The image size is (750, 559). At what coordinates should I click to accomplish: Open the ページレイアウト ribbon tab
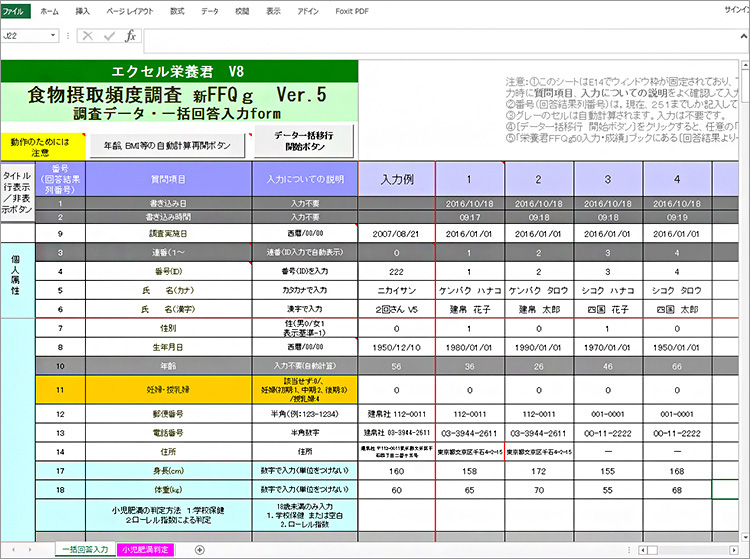coord(130,11)
